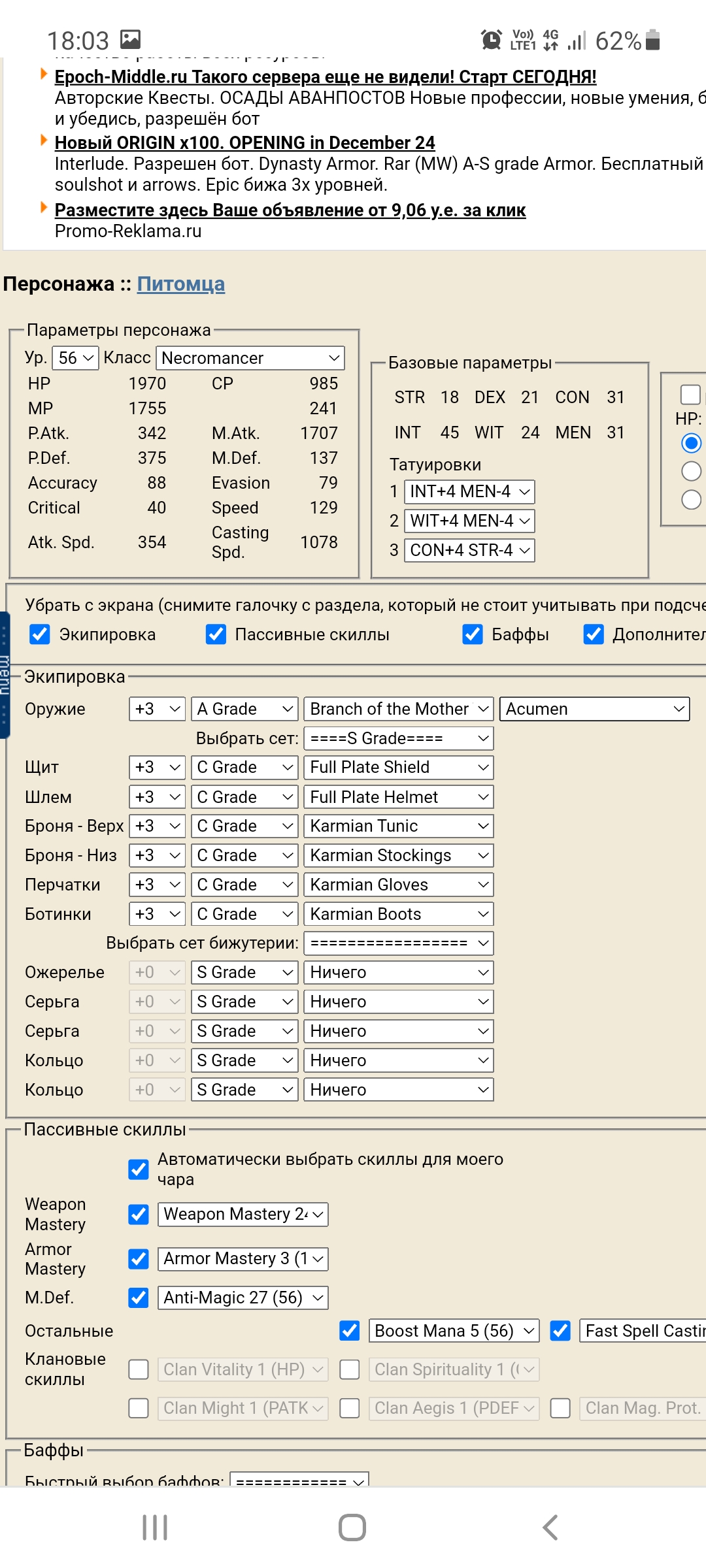Open the character level dropdown
This screenshot has height=1568, width=706.
(x=75, y=358)
